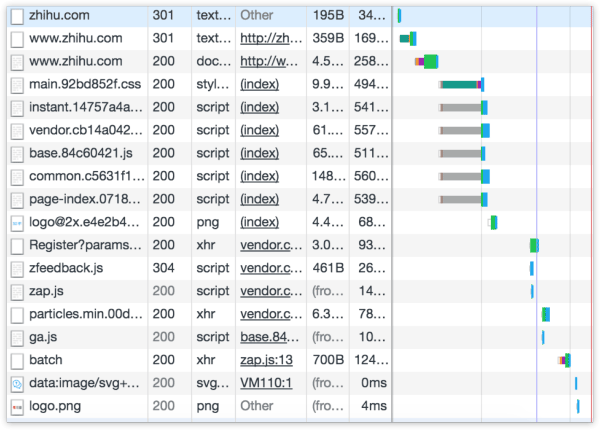Open the base.84 initiator link for ga.js
600x430 pixels.
271,337
